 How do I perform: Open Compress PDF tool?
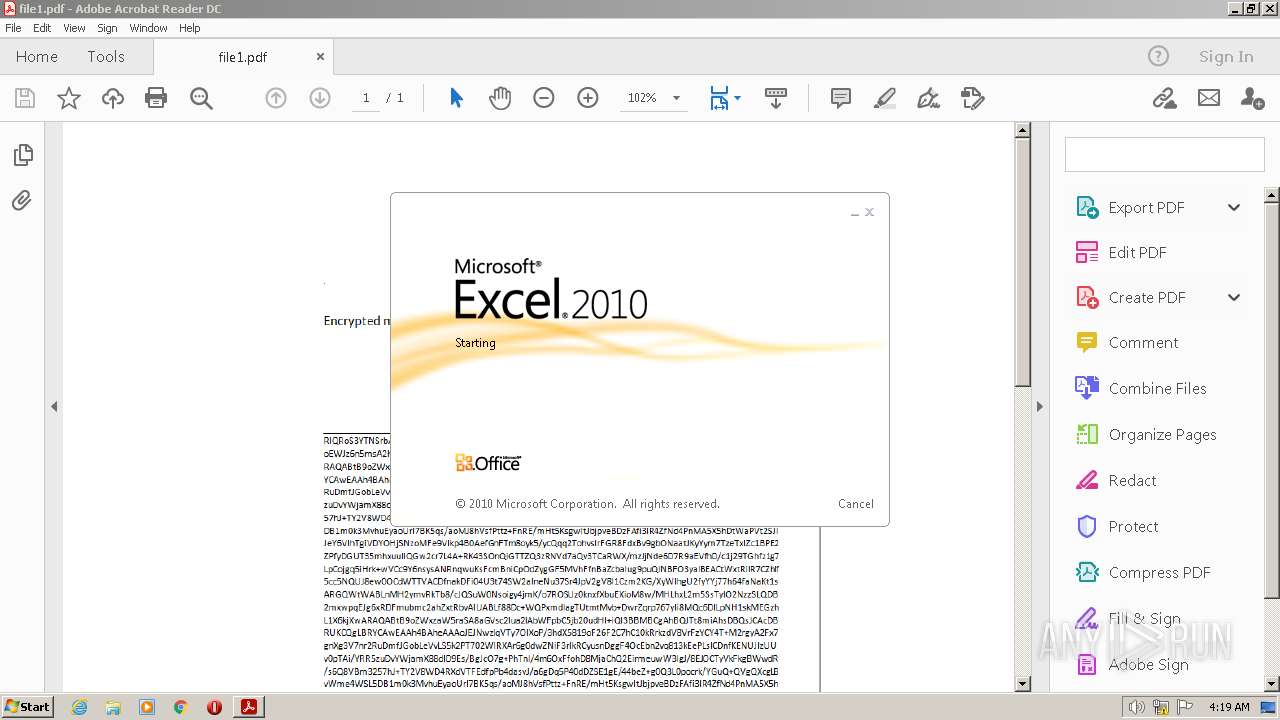click(1159, 573)
